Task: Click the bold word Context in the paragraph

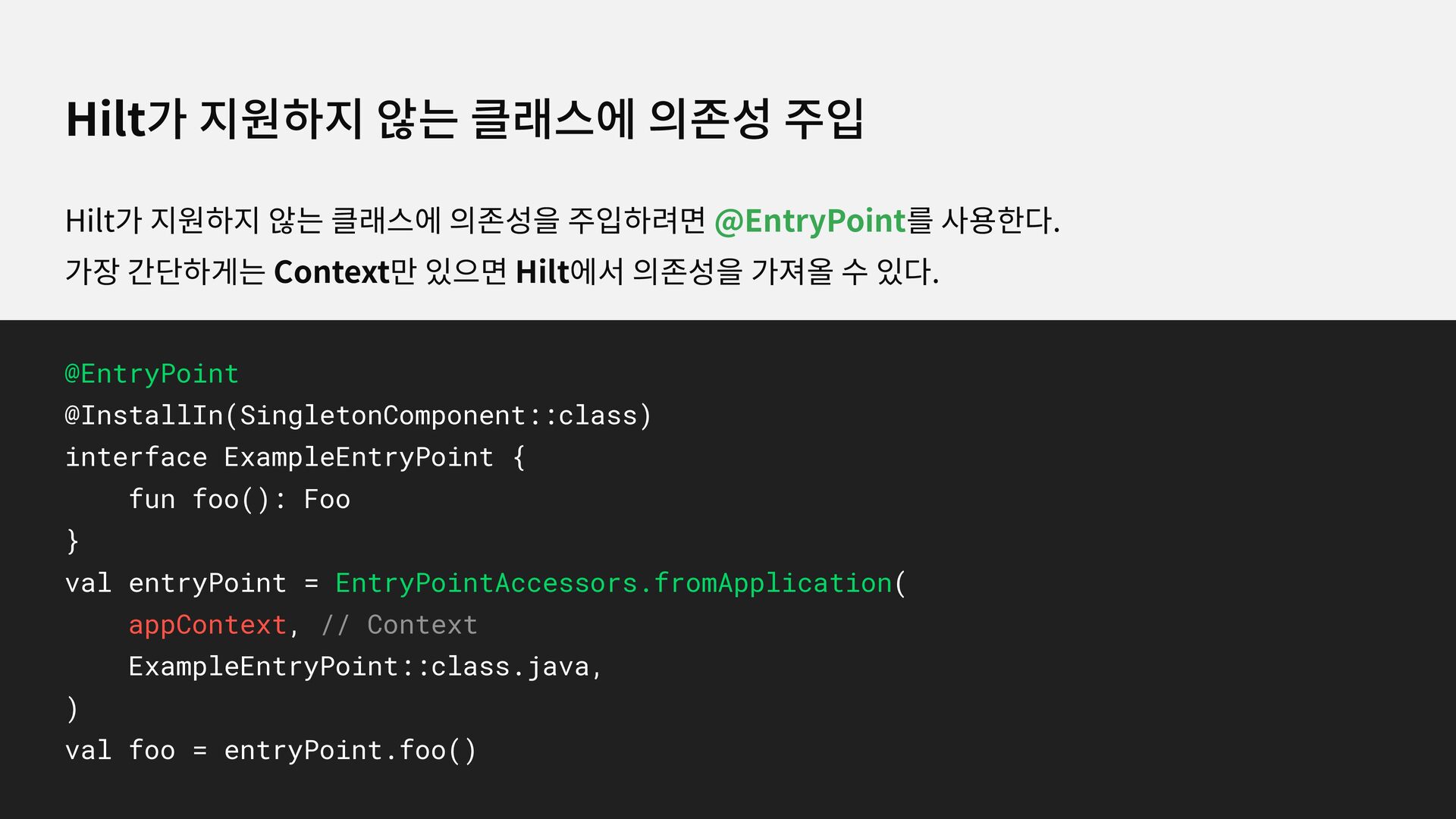Action: 331,272
